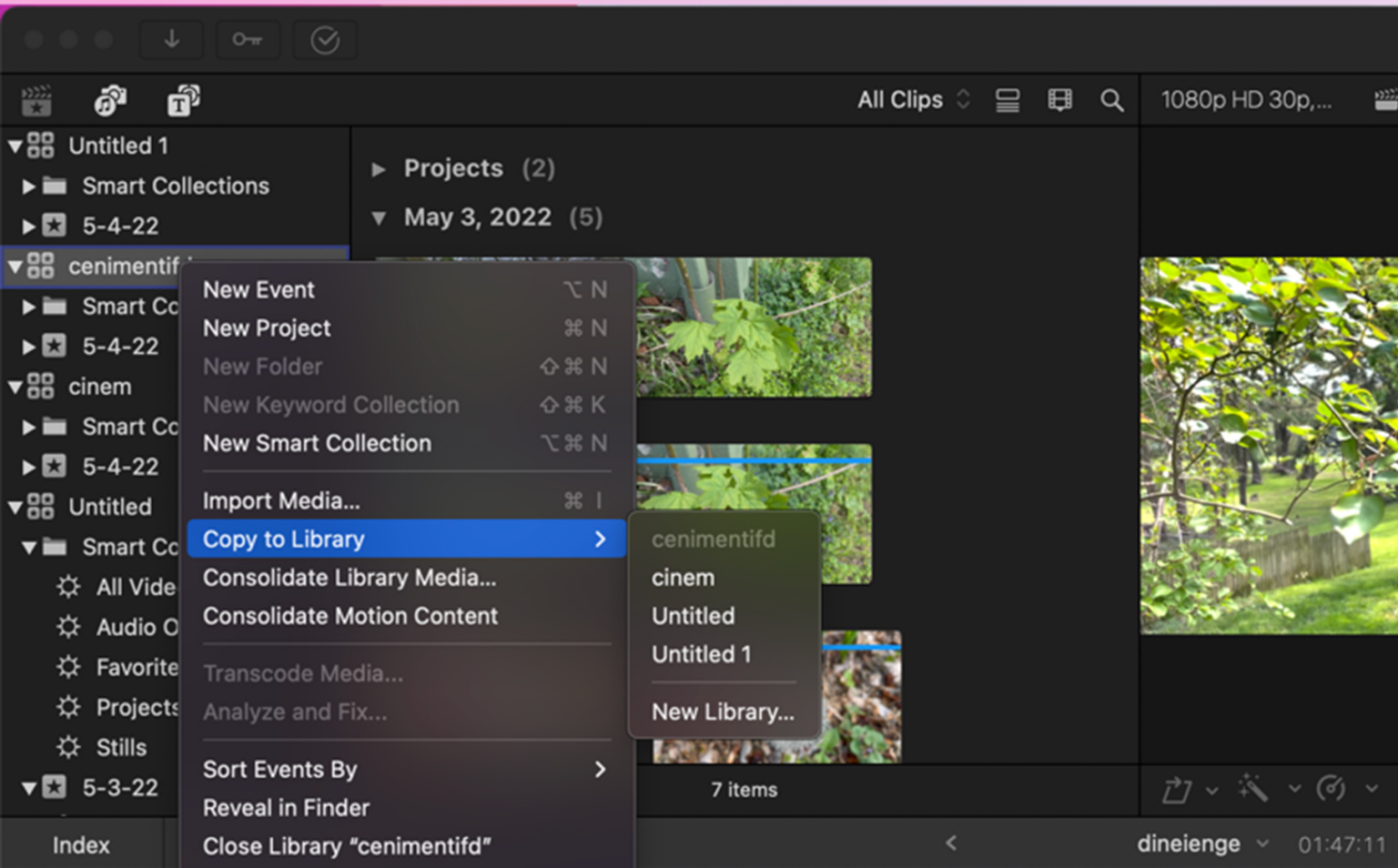
Task: Toggle the filmstrip clip appearance icon
Action: [x=1059, y=100]
